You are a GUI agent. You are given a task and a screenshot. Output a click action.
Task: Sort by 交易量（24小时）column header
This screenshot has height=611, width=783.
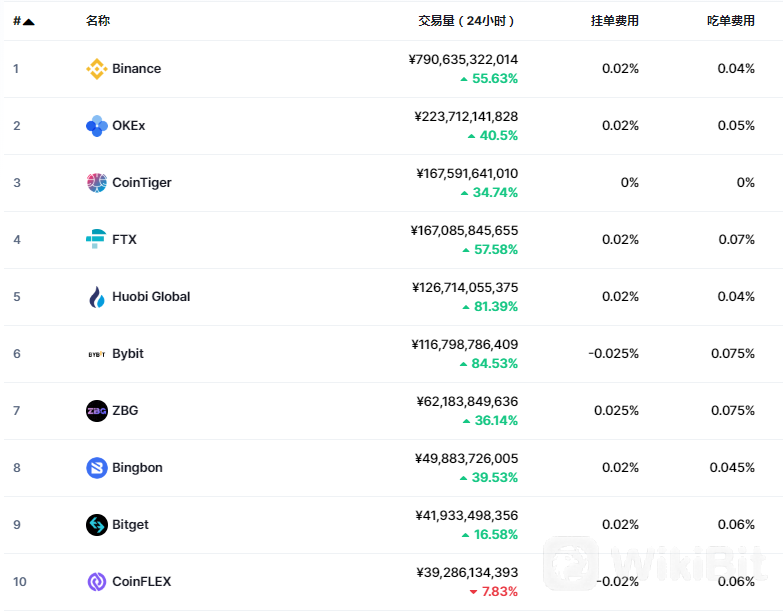(466, 20)
